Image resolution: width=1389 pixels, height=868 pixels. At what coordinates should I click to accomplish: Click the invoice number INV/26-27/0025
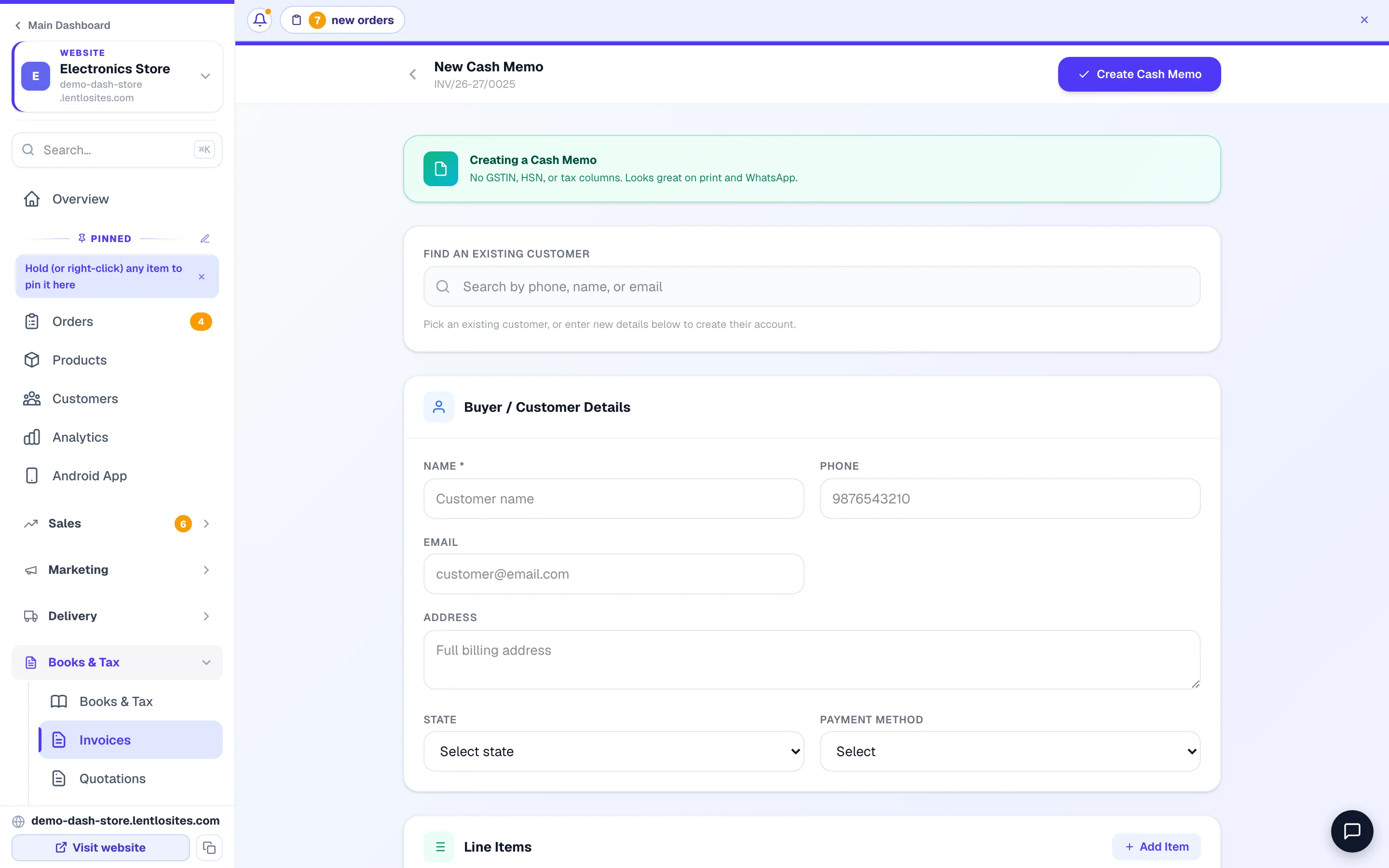pos(475,84)
